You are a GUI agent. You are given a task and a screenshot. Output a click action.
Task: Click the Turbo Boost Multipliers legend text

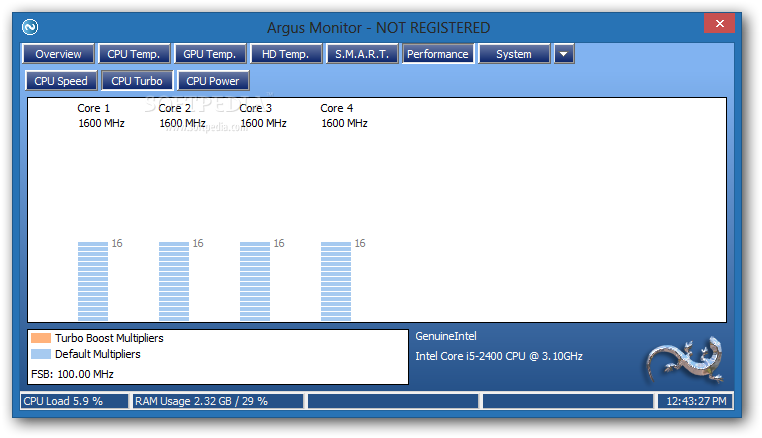point(109,338)
